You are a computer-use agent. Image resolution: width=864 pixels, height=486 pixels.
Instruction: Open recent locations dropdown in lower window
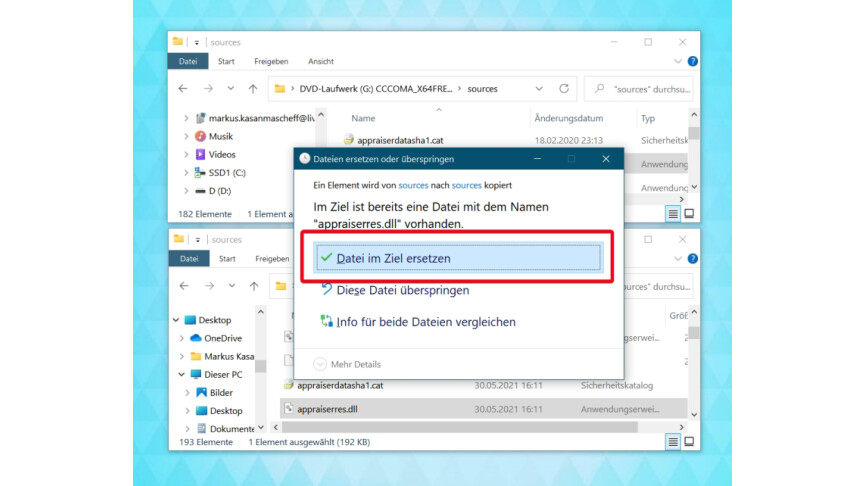click(232, 286)
